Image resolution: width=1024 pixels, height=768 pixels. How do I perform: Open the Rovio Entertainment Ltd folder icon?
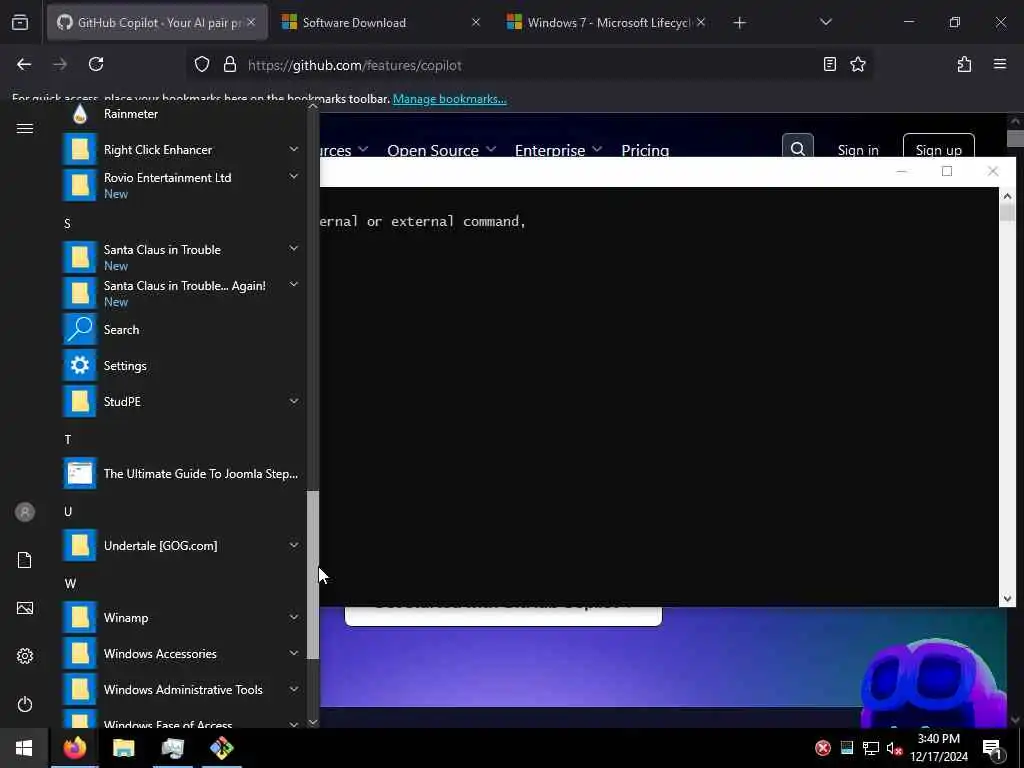(80, 185)
